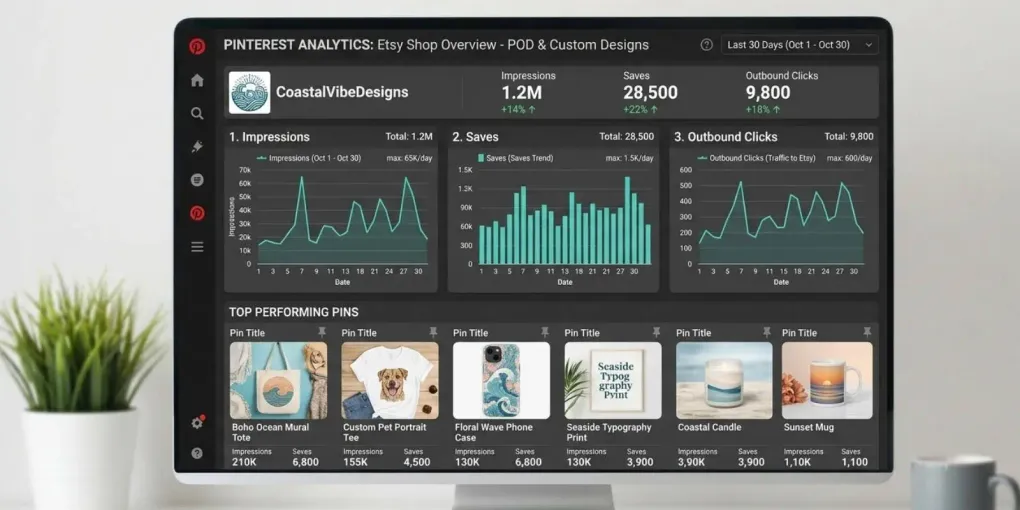This screenshot has width=1020, height=510.
Task: Click the Boho Ocean Mural Tote title
Action: [271, 433]
